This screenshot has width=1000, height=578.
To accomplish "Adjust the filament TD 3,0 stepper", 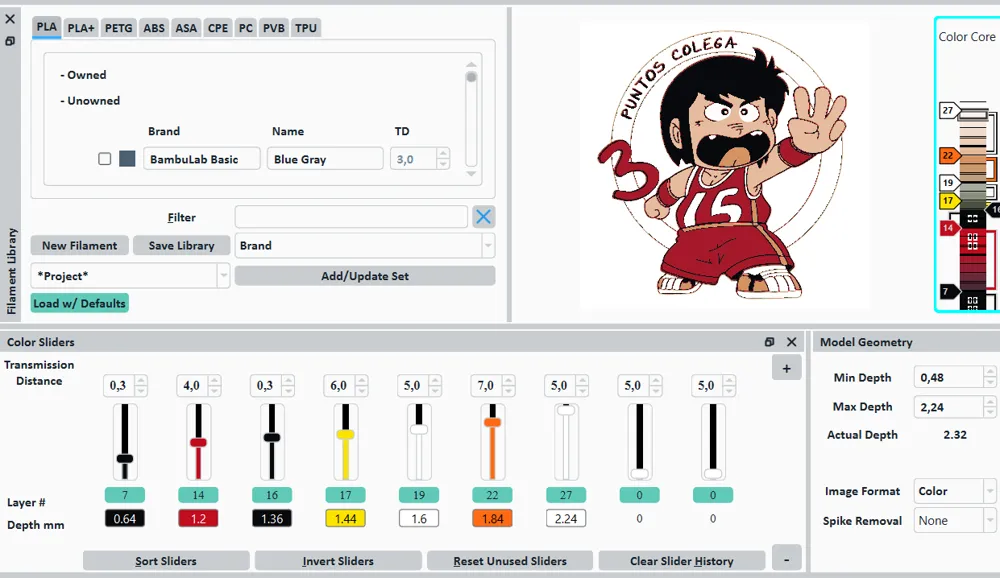I will [443, 159].
